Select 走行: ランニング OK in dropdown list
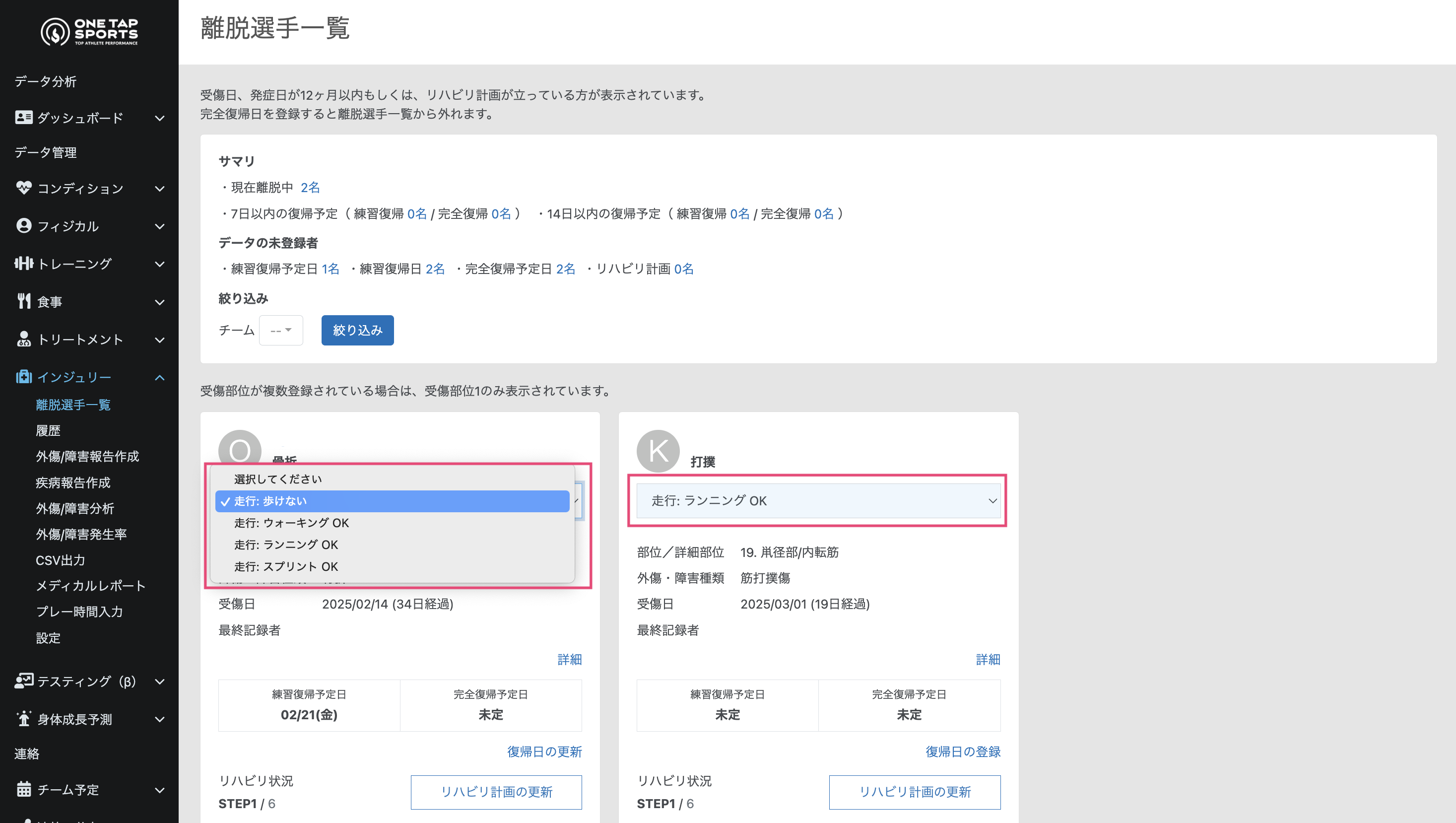This screenshot has width=1456, height=823. pyautogui.click(x=392, y=545)
